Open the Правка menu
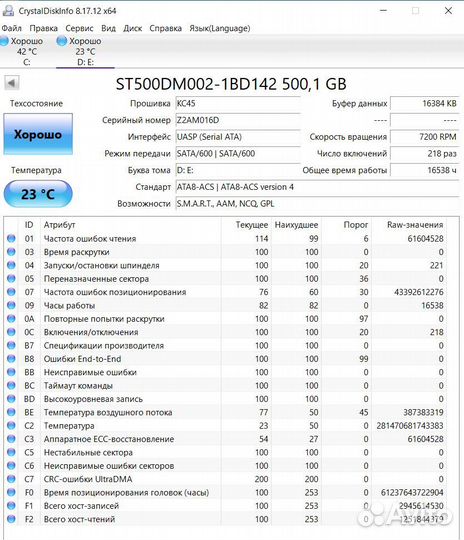 pos(43,28)
